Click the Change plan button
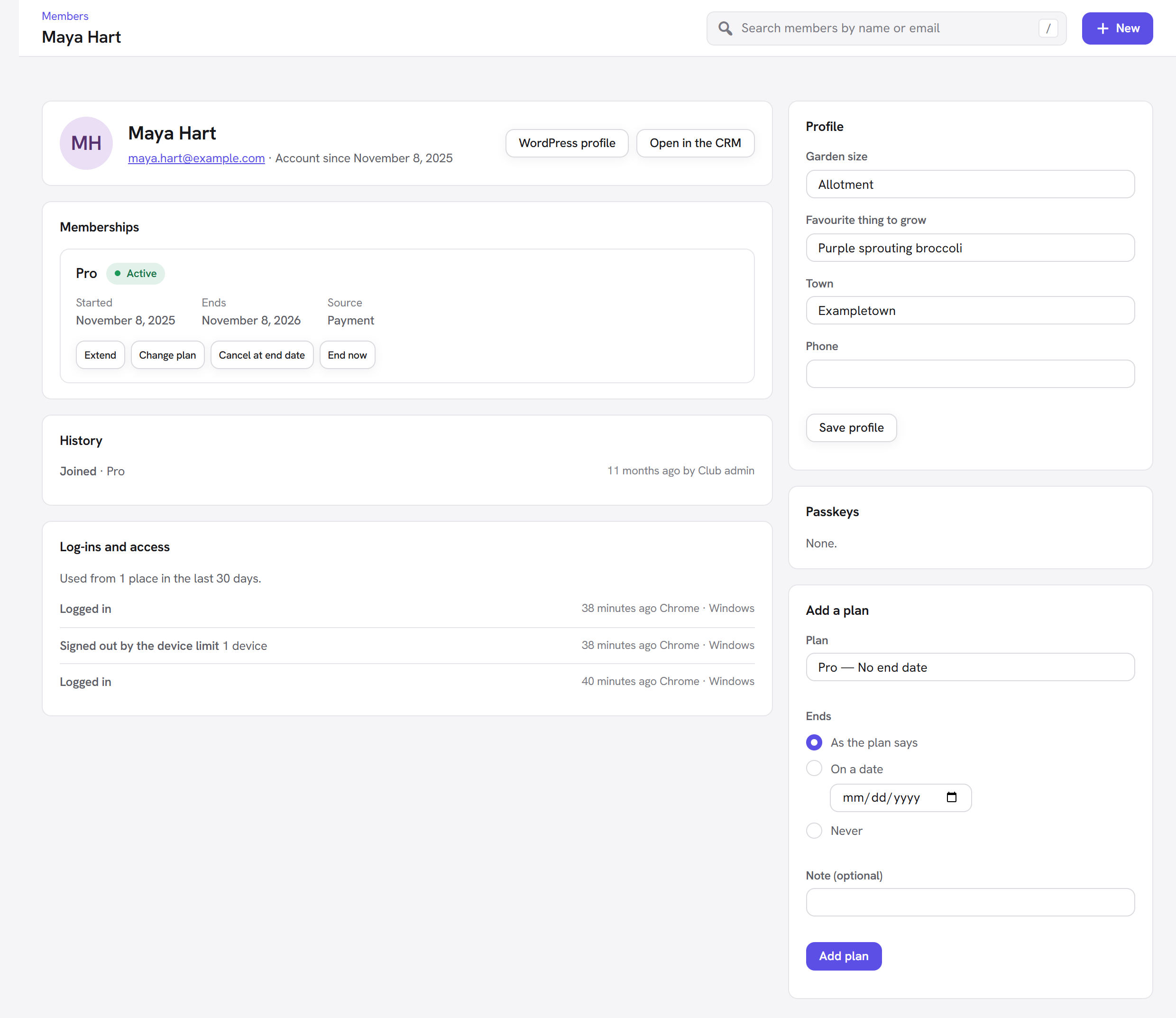Screen dimensions: 1176x1018 pyautogui.click(x=167, y=355)
